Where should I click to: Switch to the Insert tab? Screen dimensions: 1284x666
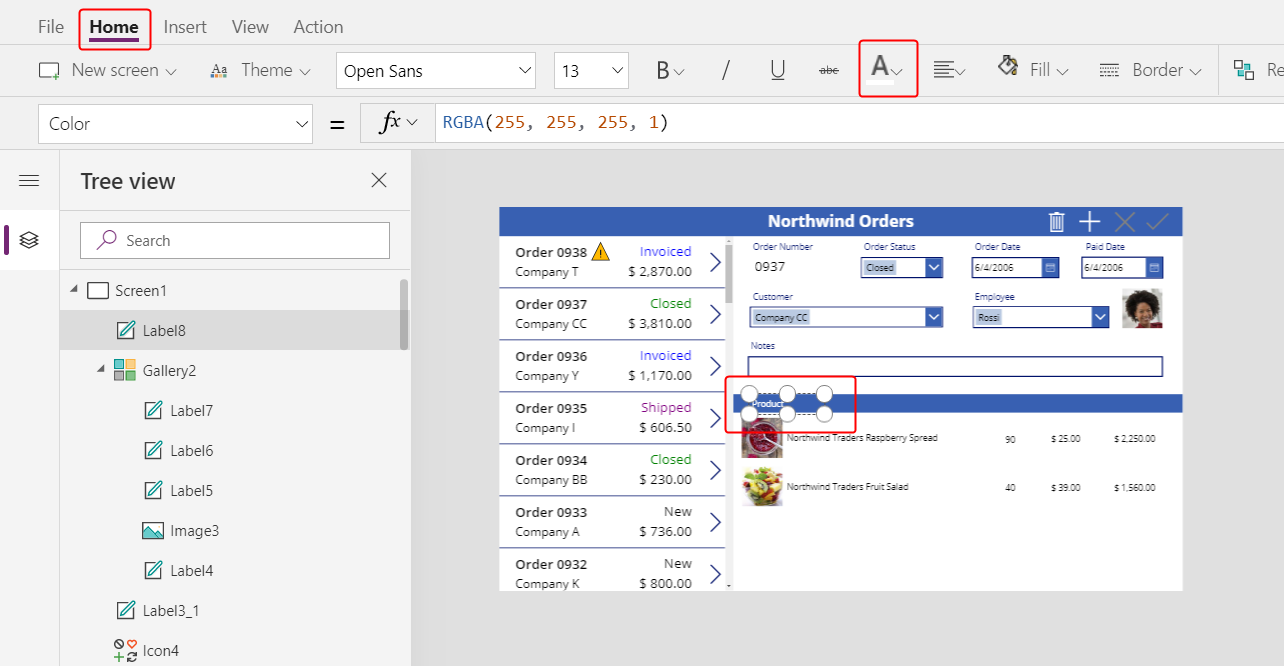pos(185,27)
